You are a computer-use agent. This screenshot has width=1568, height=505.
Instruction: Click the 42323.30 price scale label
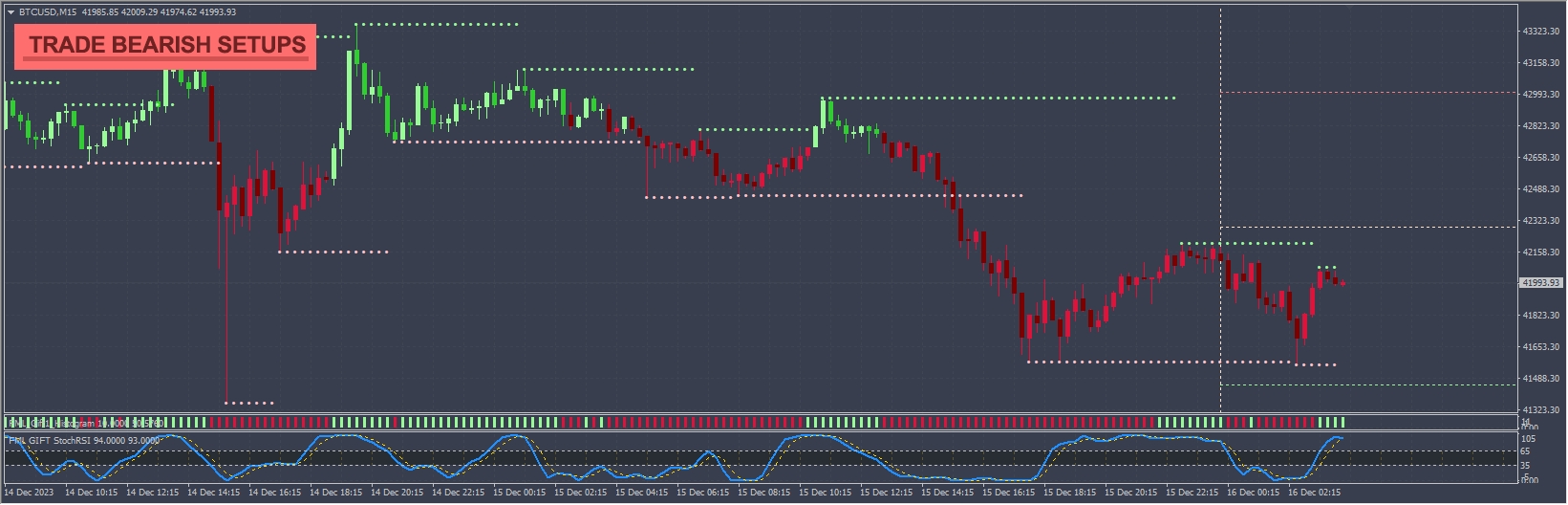[x=1541, y=221]
